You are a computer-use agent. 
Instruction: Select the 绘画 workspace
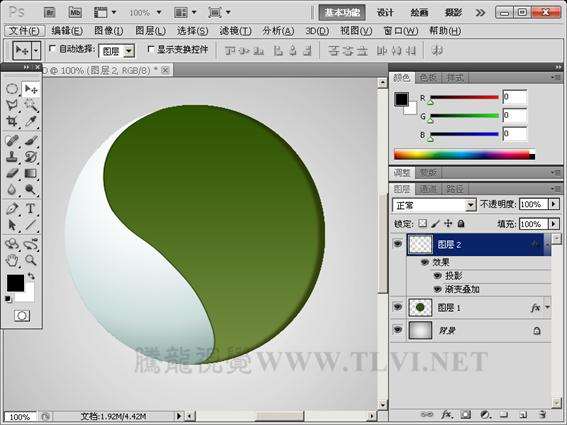coord(419,13)
